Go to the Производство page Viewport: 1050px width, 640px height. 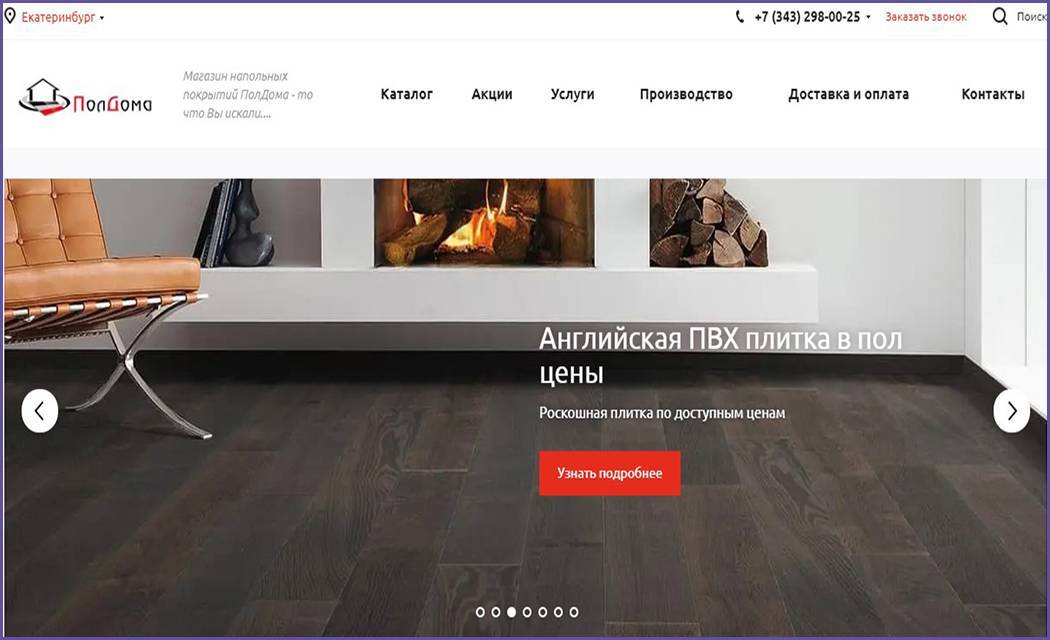686,94
